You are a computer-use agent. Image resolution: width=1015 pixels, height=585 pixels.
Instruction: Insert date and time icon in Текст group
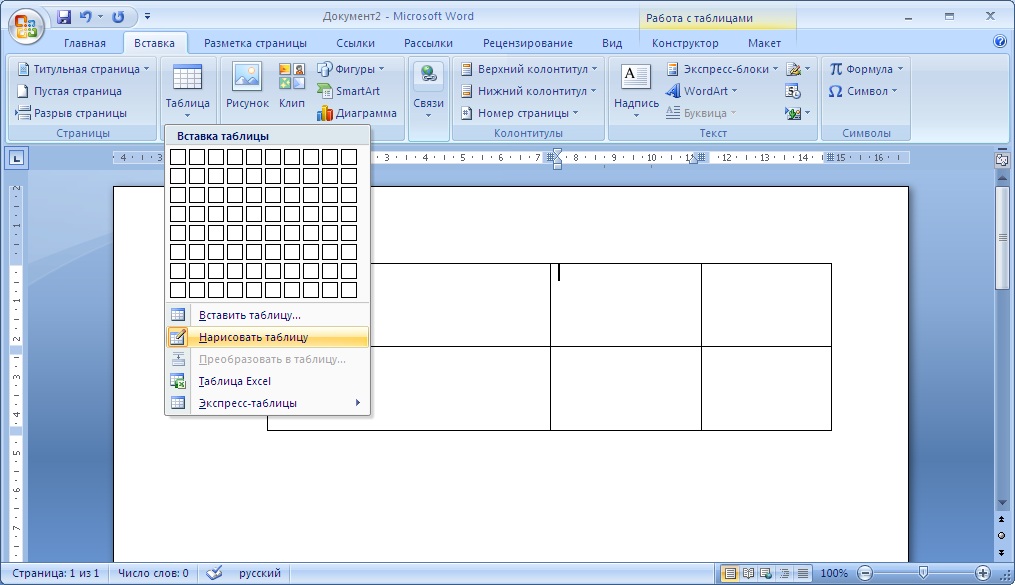click(x=794, y=91)
